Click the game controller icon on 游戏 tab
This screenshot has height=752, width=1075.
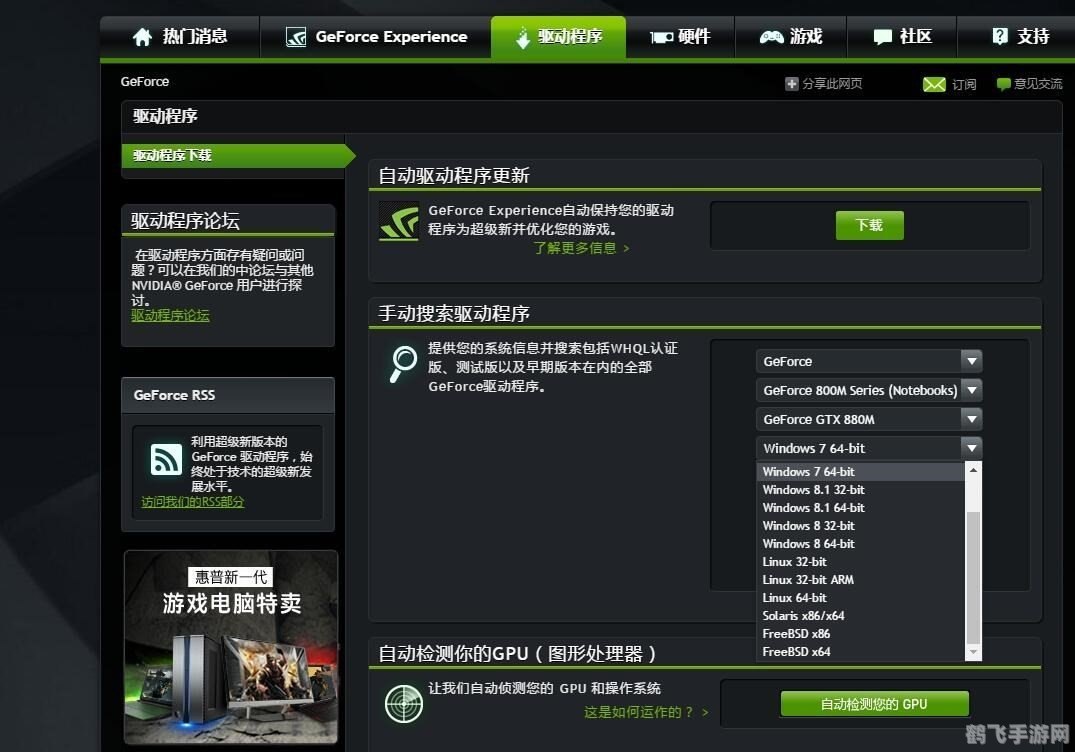click(x=771, y=36)
